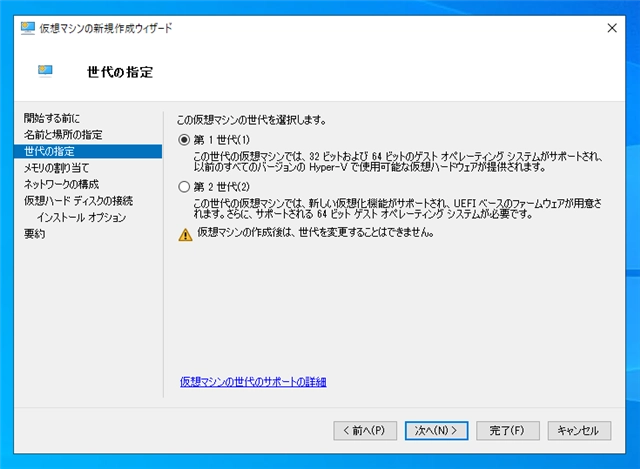Cancel the wizard with キャンセル

point(579,431)
